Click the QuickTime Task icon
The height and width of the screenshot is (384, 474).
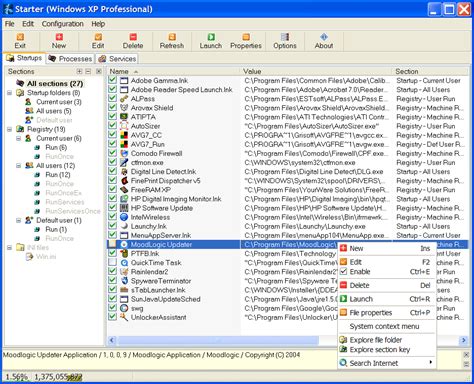[124, 263]
